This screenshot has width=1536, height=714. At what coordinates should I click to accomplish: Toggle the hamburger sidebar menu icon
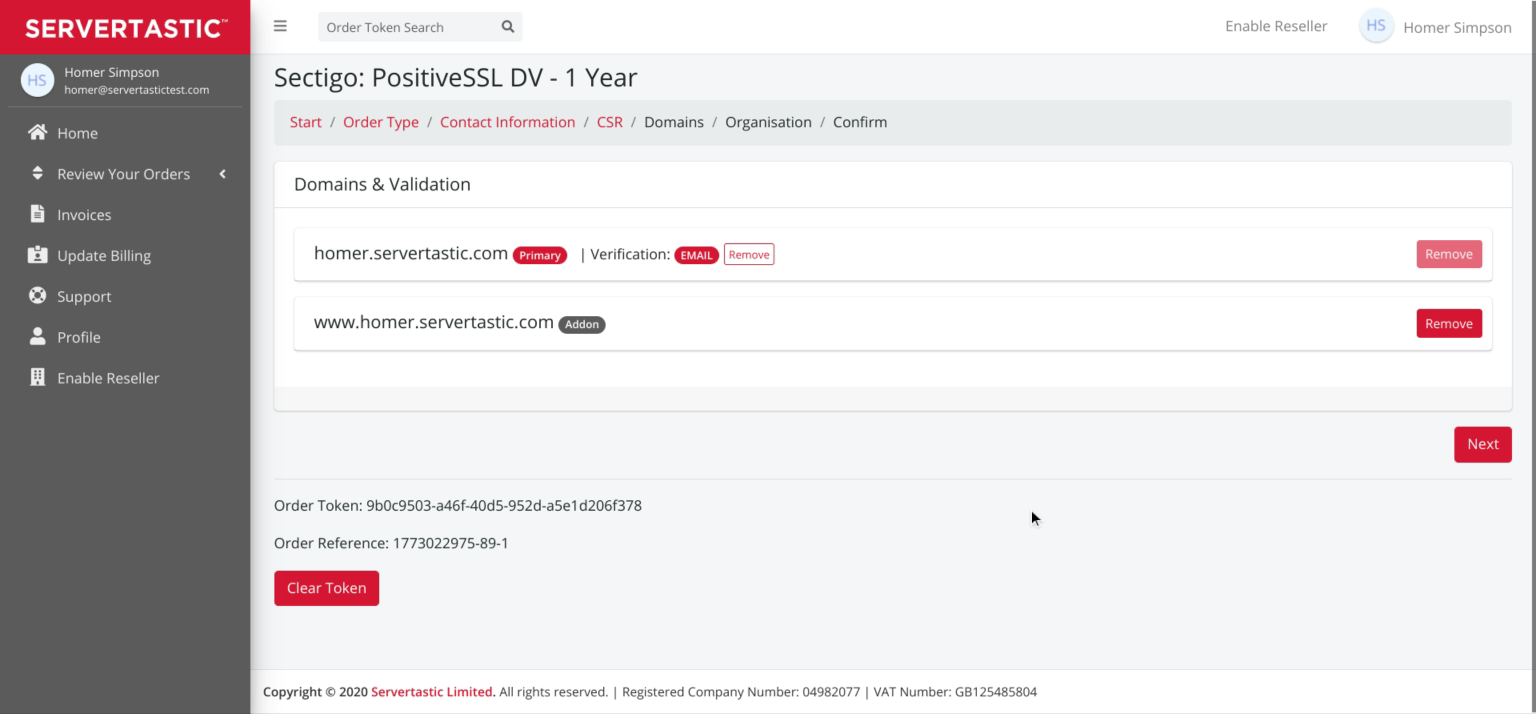(x=280, y=26)
